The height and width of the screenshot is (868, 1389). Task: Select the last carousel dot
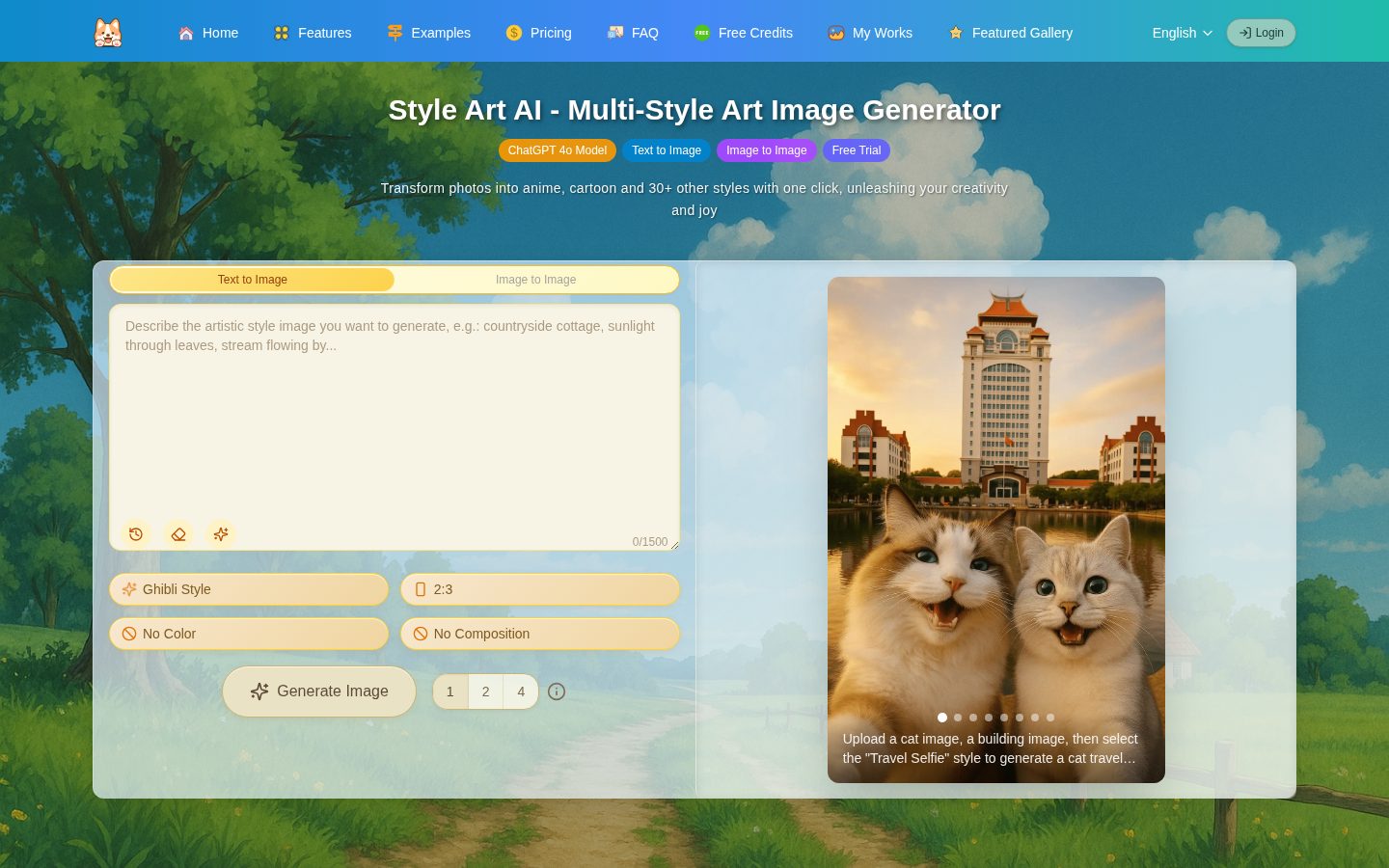tap(1050, 718)
